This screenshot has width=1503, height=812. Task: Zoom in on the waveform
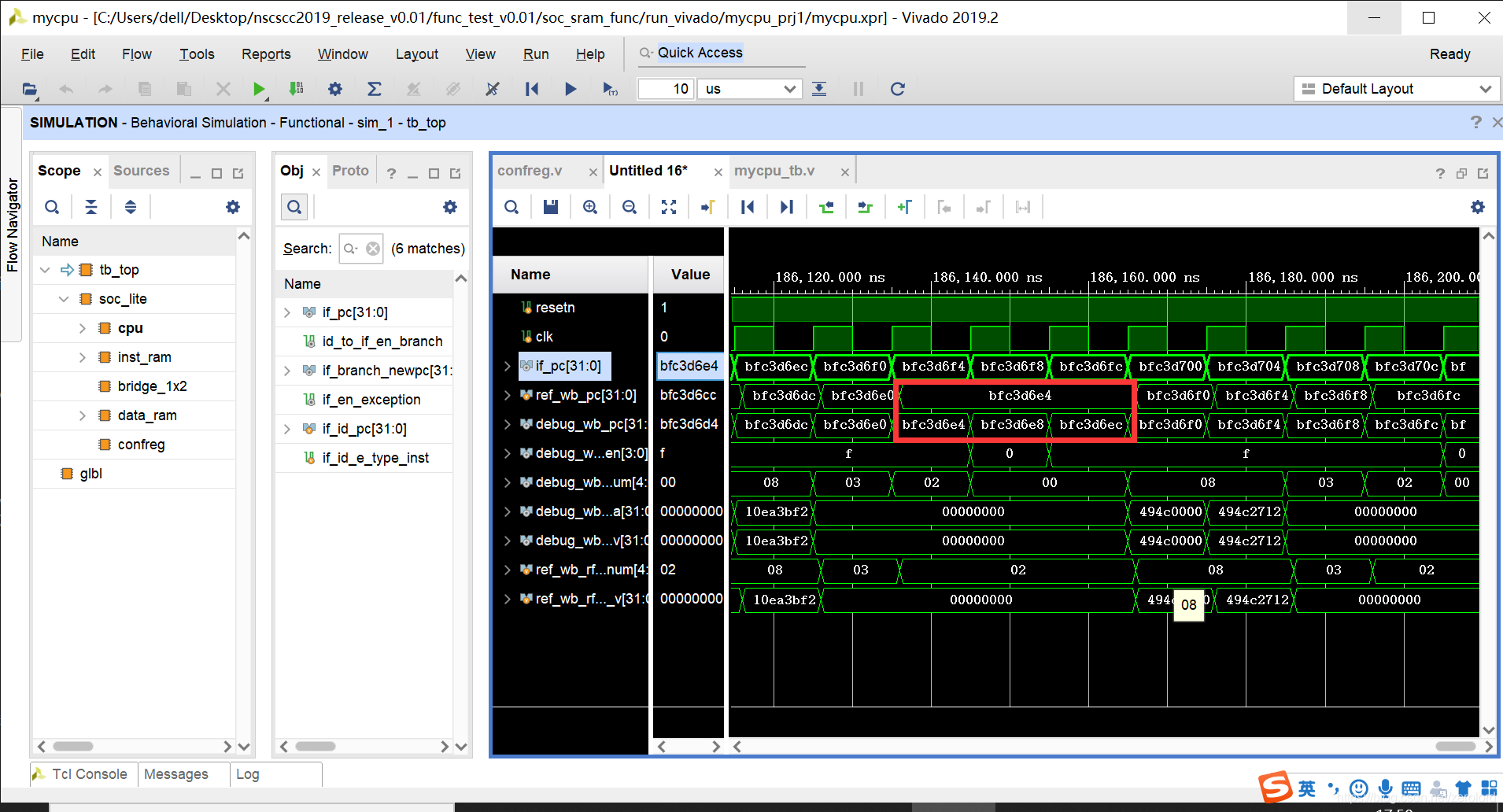tap(590, 207)
